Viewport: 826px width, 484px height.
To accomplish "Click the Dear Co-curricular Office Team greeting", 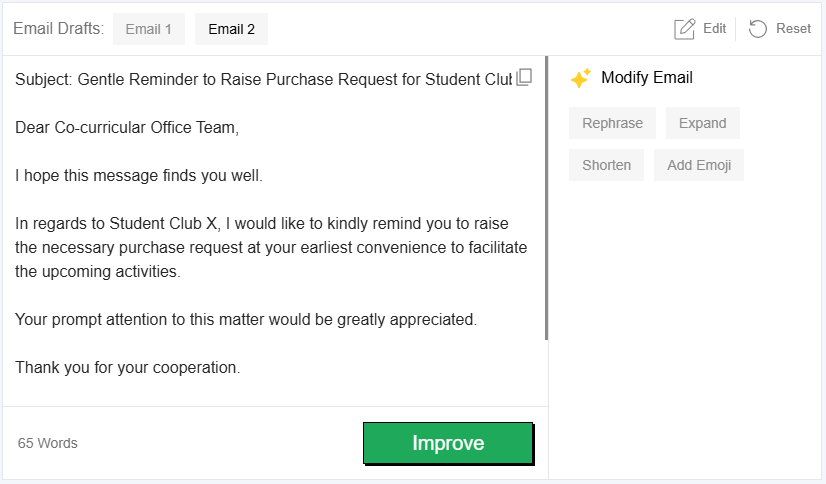I will (127, 128).
